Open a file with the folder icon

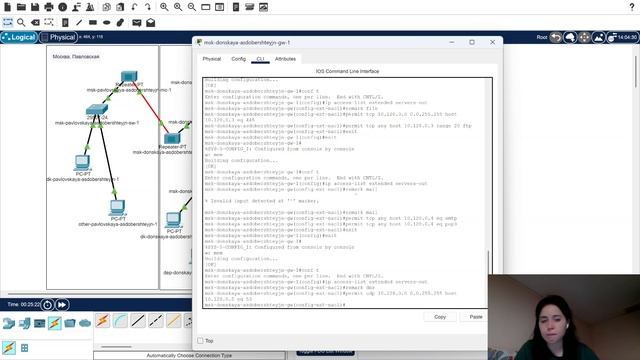click(x=21, y=7)
